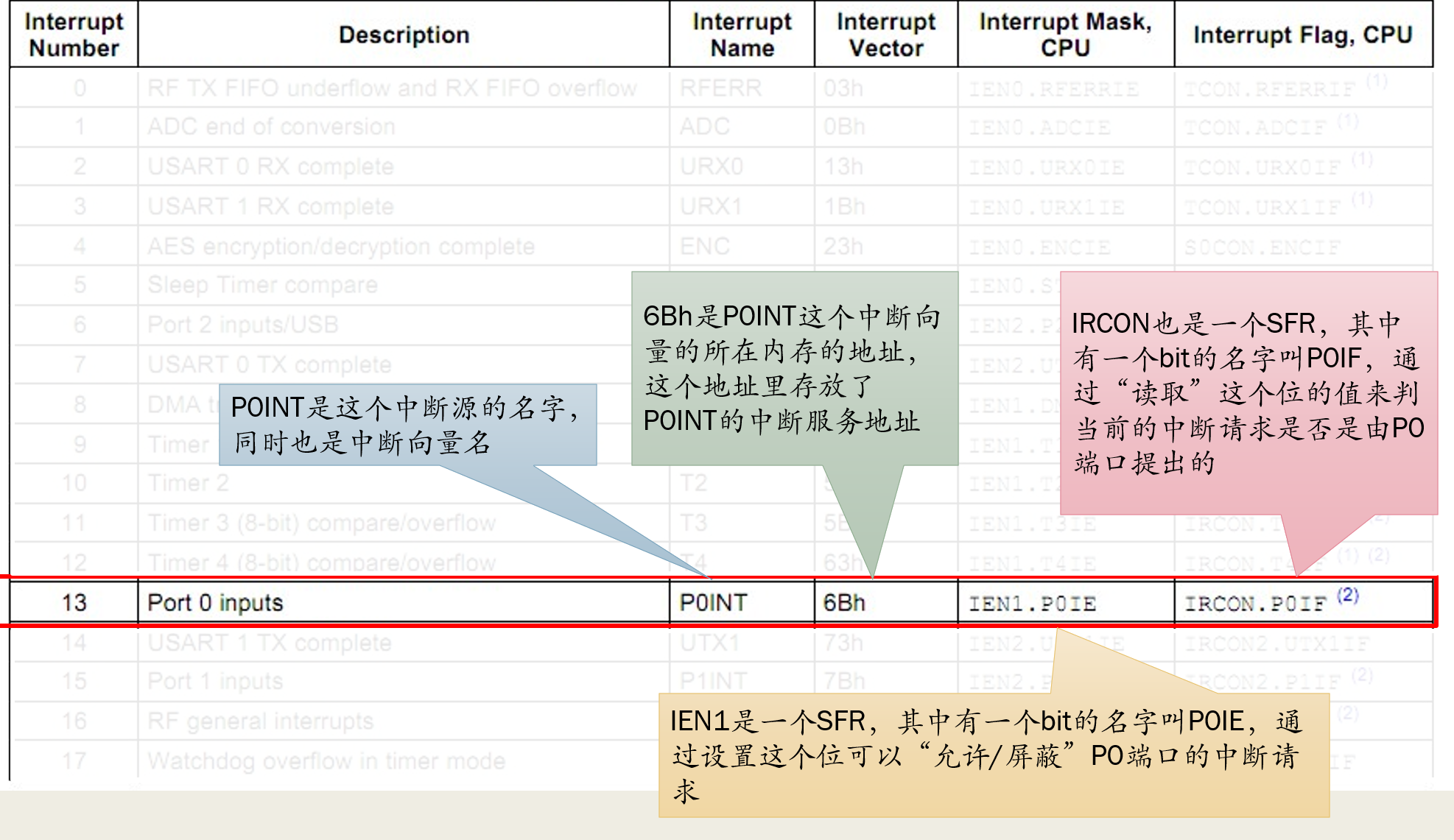1454x840 pixels.
Task: Click the P0INT interrupt name cell
Action: [742, 602]
